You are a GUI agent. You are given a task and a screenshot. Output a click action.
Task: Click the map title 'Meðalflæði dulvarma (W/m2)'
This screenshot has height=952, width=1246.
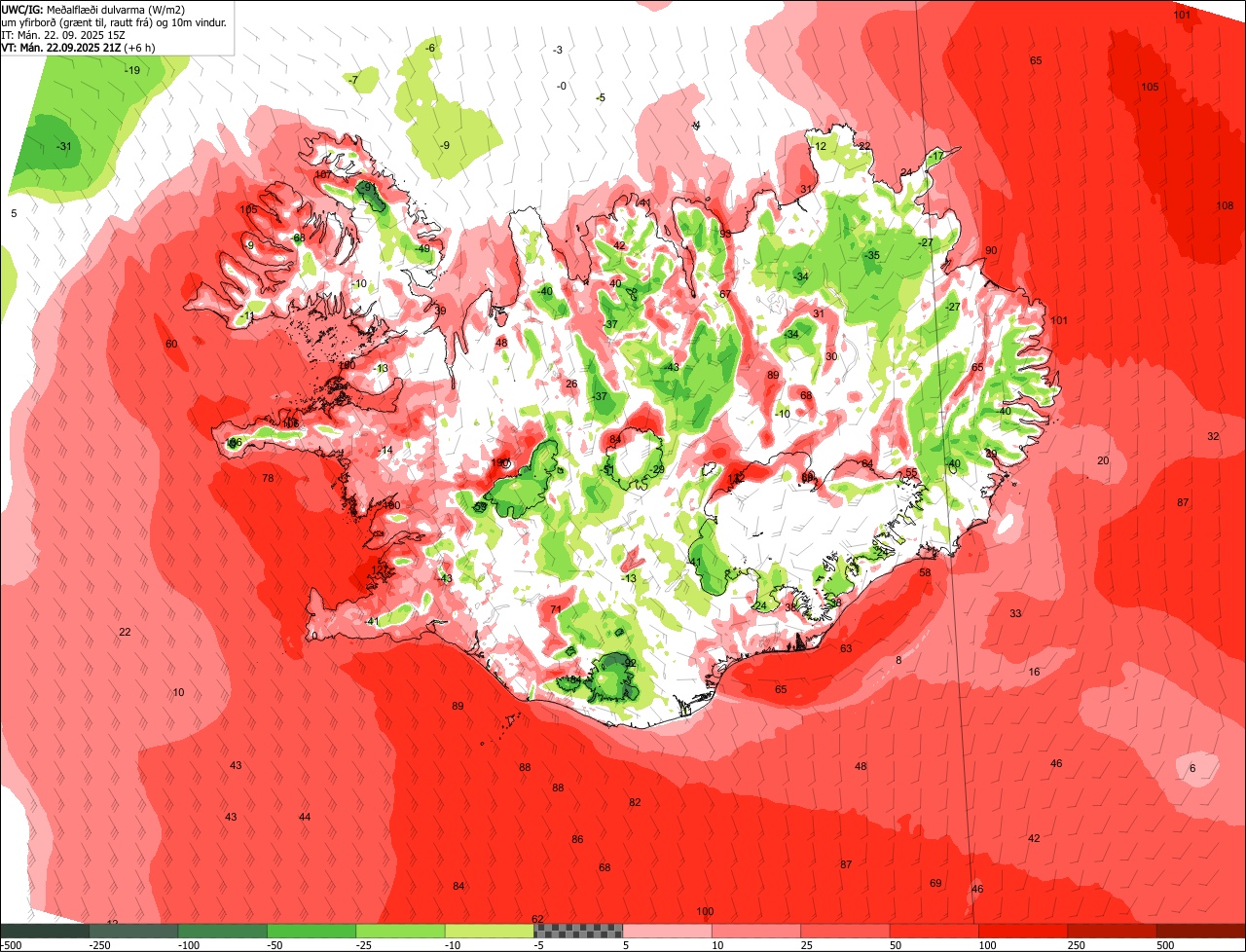click(x=116, y=9)
